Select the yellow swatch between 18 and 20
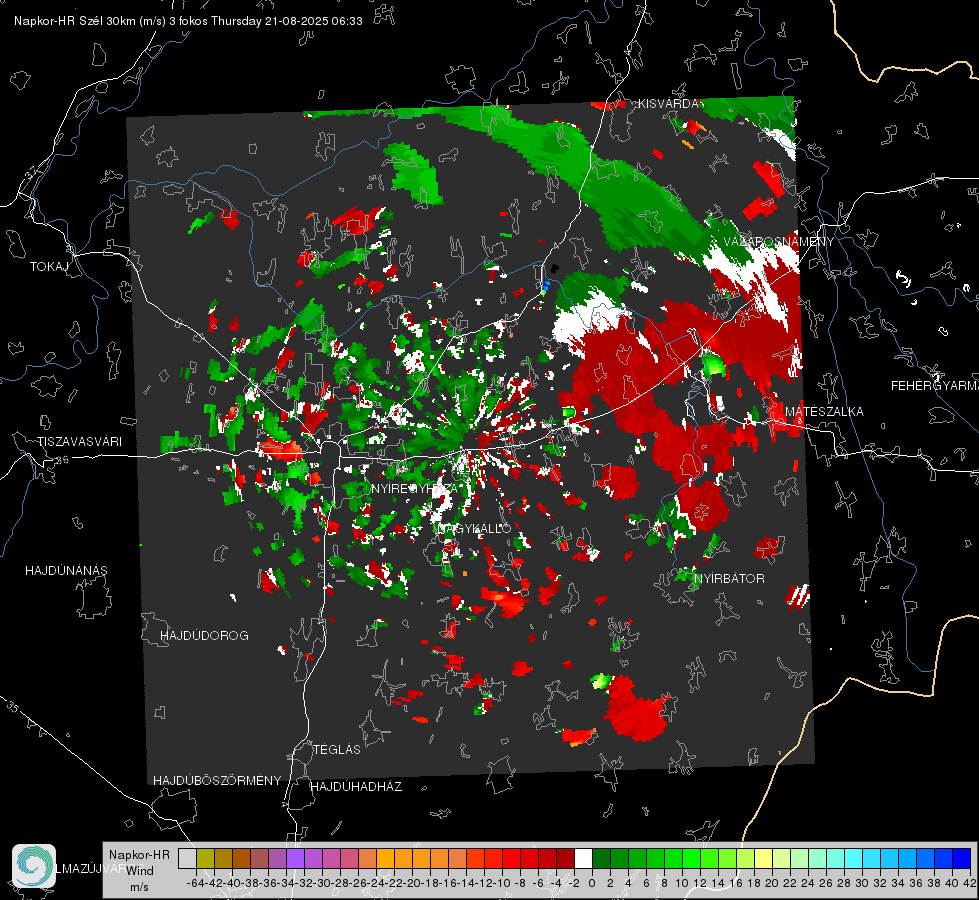Image resolution: width=979 pixels, height=900 pixels. (763, 858)
